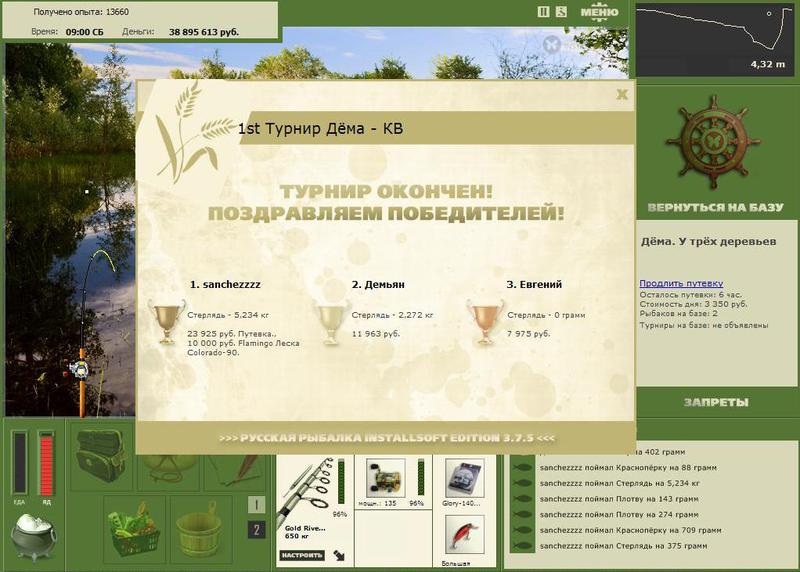This screenshot has height=572, width=800.
Task: Click the Стерлядь на 375 грамм log entry
Action: (x=623, y=546)
